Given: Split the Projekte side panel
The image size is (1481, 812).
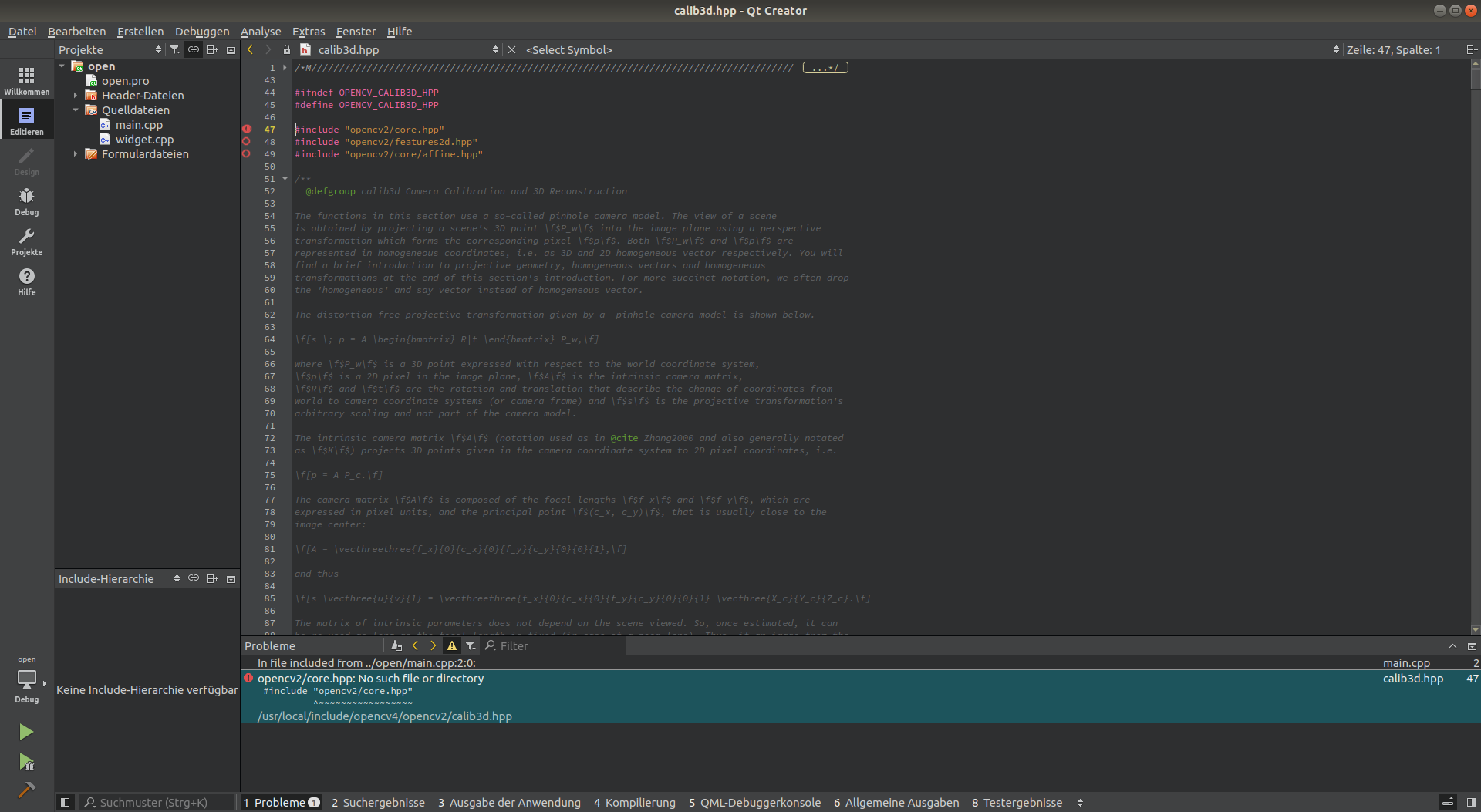Looking at the screenshot, I should [212, 49].
